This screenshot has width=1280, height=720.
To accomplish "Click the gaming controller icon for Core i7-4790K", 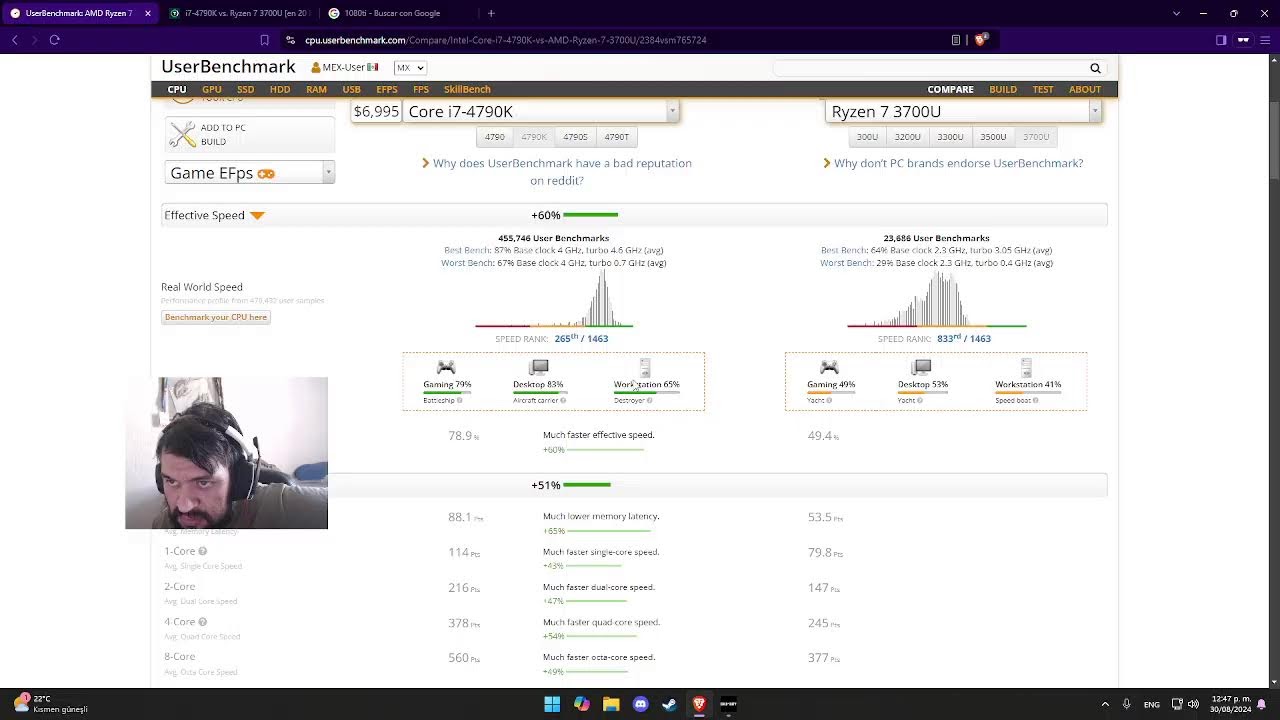I will (446, 368).
